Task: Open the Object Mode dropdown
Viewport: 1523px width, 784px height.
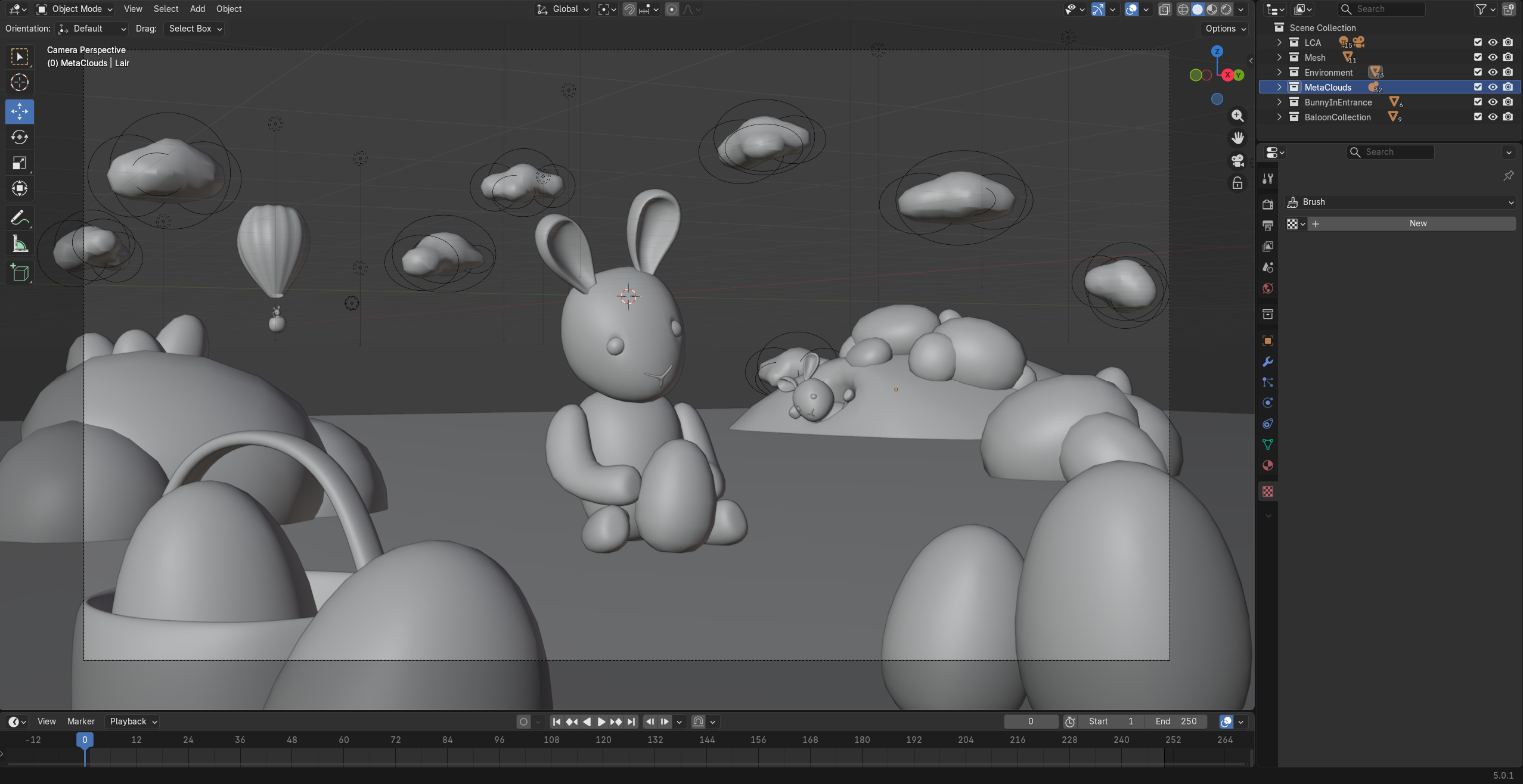Action: pos(75,9)
